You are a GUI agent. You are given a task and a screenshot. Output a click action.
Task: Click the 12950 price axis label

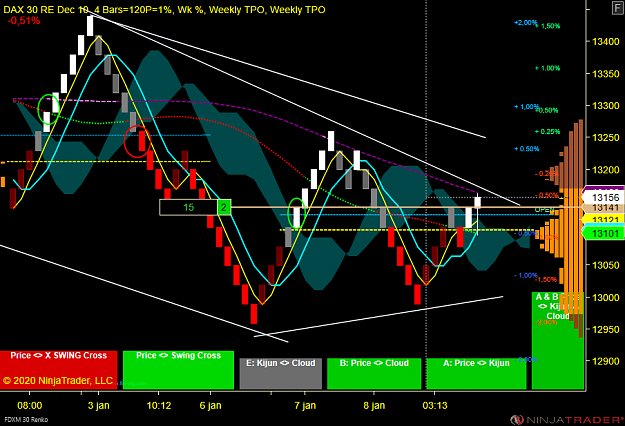click(606, 329)
